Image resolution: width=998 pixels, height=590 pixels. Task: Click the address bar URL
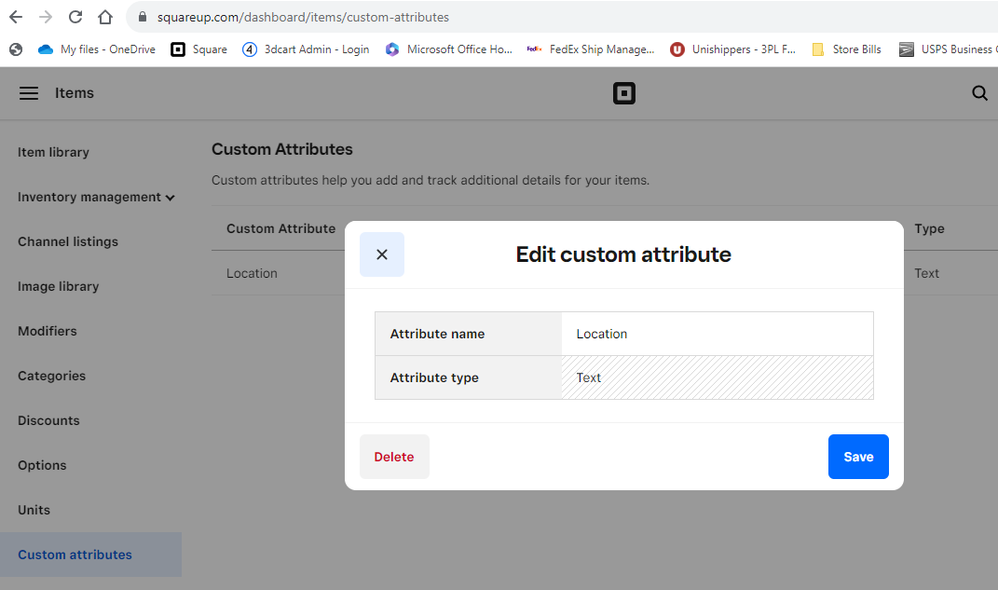tap(300, 17)
